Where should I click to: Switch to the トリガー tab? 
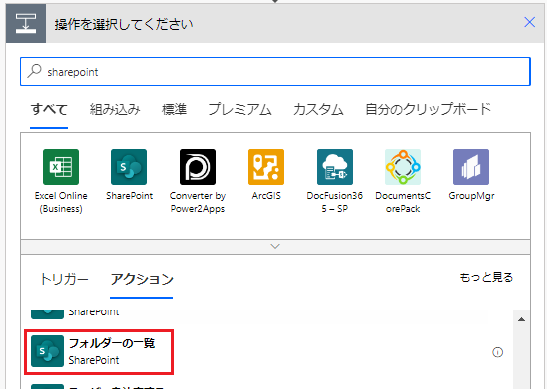click(x=64, y=279)
